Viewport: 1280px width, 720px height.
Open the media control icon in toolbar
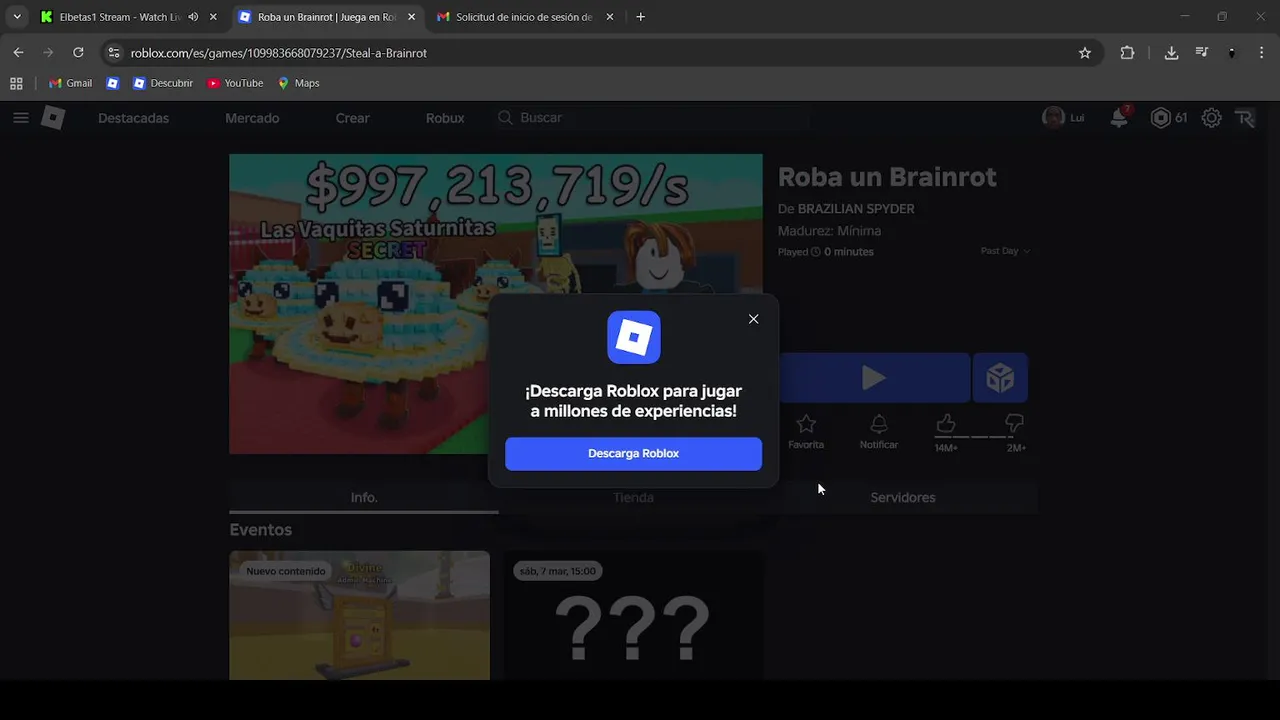[x=1202, y=53]
